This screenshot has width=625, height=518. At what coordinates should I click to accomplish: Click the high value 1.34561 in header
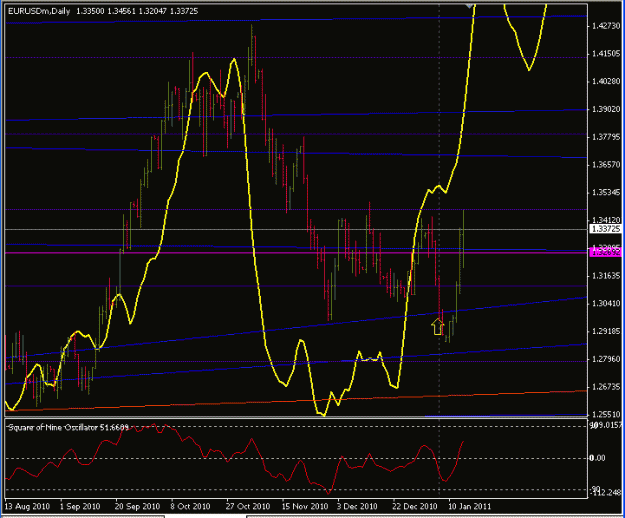coord(121,11)
